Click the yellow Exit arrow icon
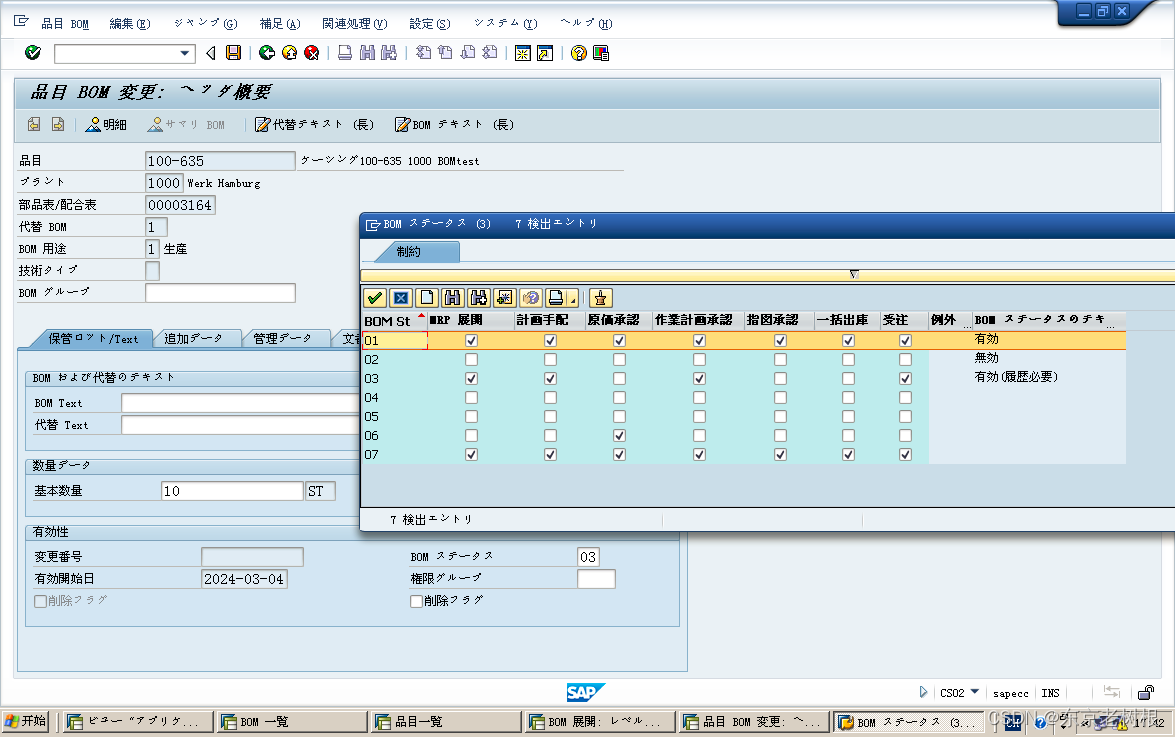The height and width of the screenshot is (737, 1175). (289, 52)
